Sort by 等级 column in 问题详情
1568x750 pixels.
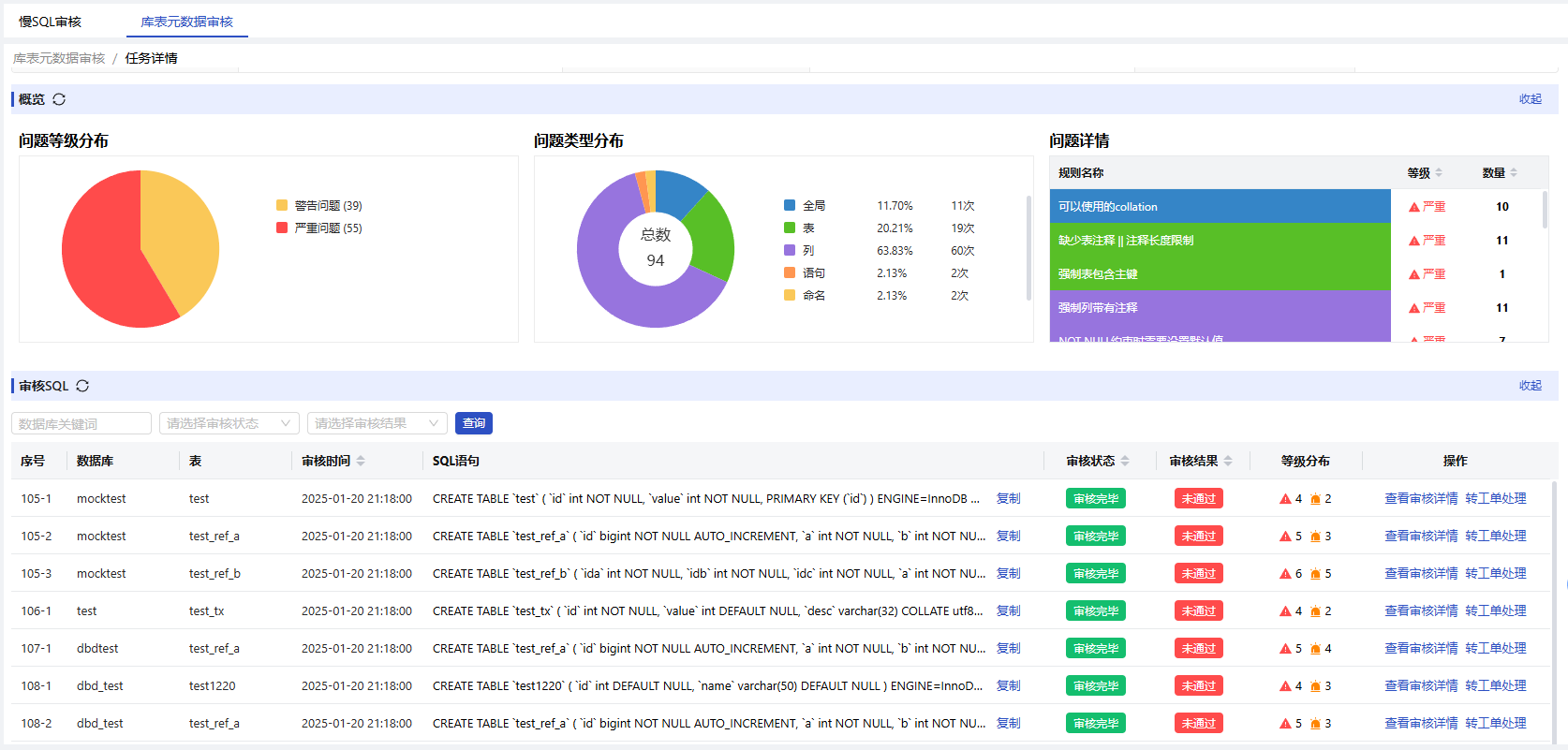[x=1439, y=173]
